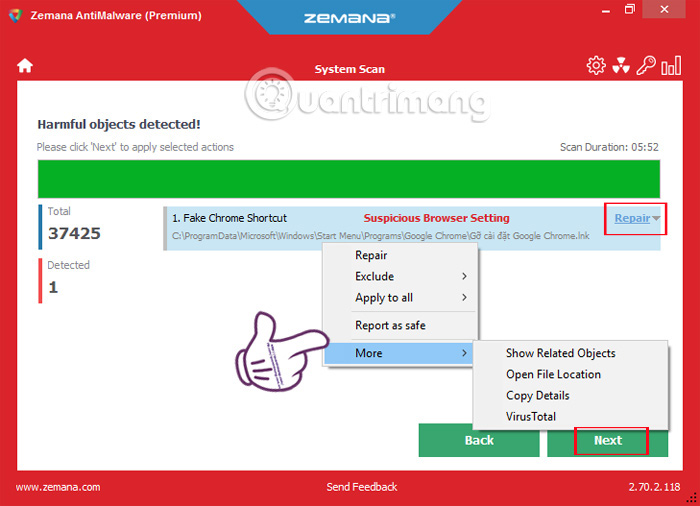
Task: Choose Repair from the context menu
Action: (400, 255)
